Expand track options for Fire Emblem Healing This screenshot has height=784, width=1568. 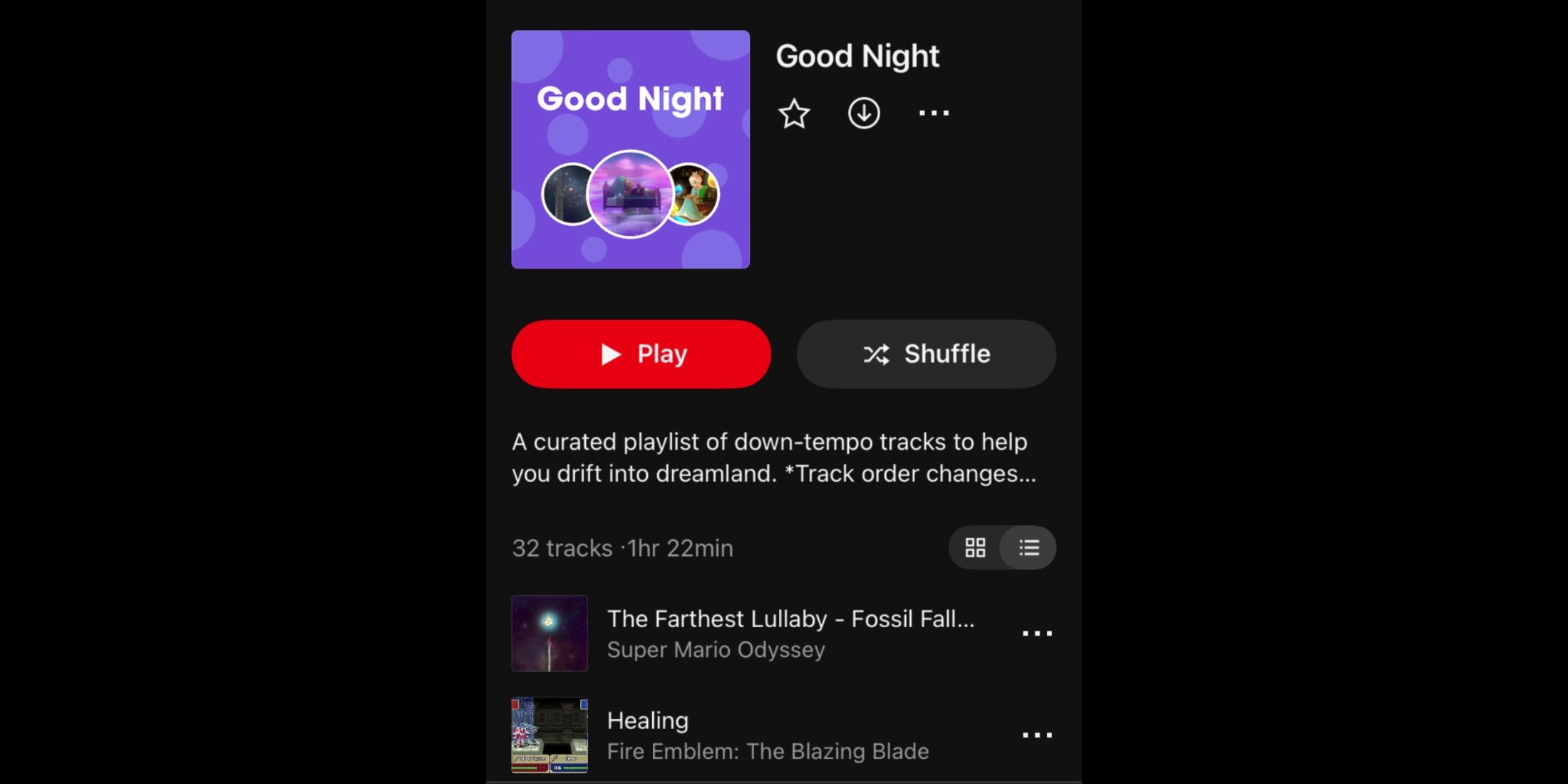click(x=1037, y=735)
